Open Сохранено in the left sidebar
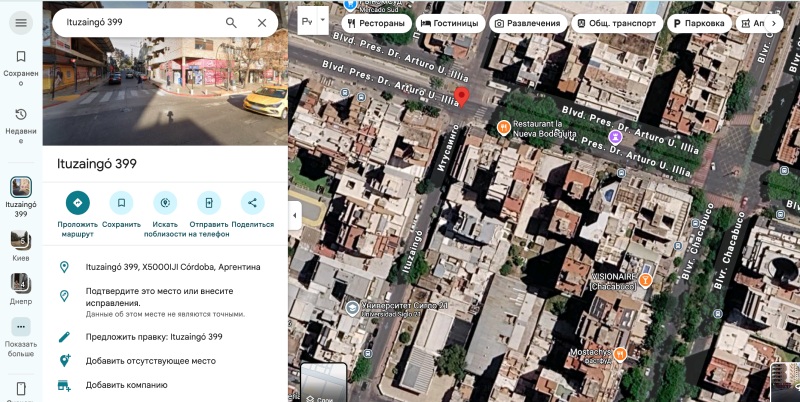The height and width of the screenshot is (402, 800). (20, 62)
